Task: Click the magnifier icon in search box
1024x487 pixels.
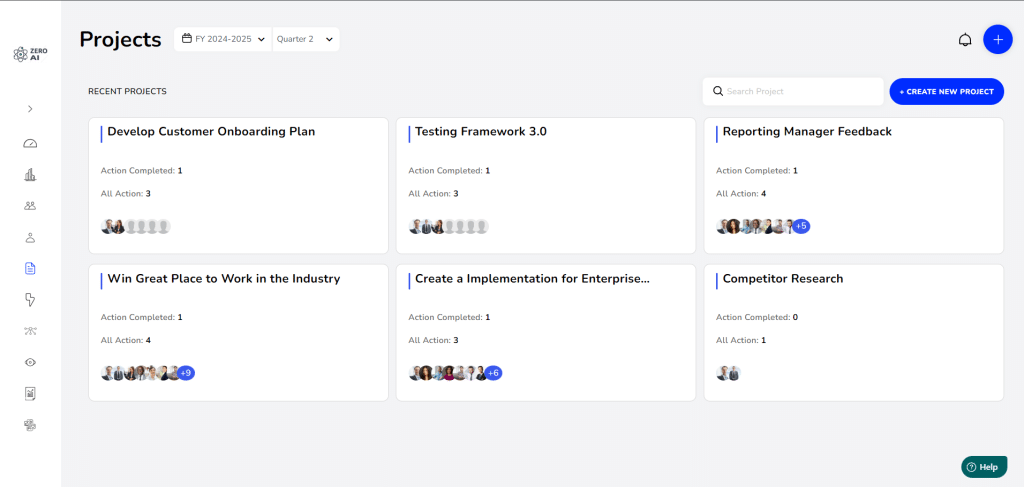Action: tap(718, 91)
